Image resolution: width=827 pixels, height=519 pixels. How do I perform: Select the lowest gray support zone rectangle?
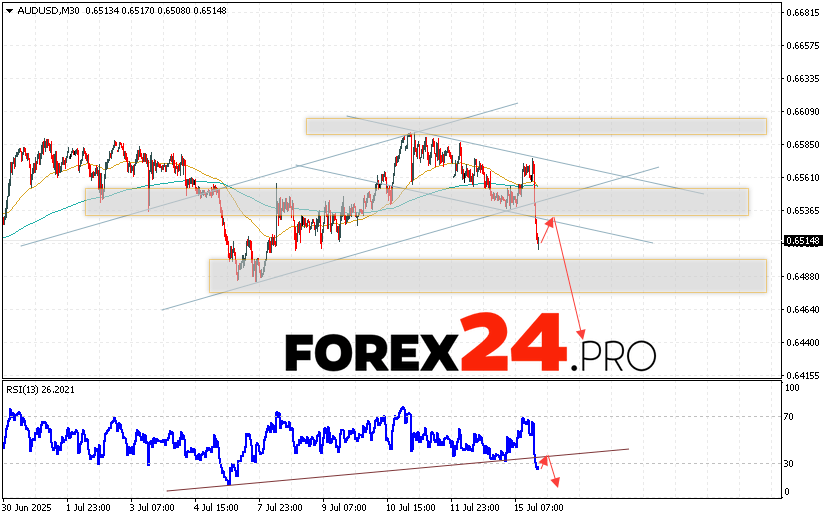[487, 275]
